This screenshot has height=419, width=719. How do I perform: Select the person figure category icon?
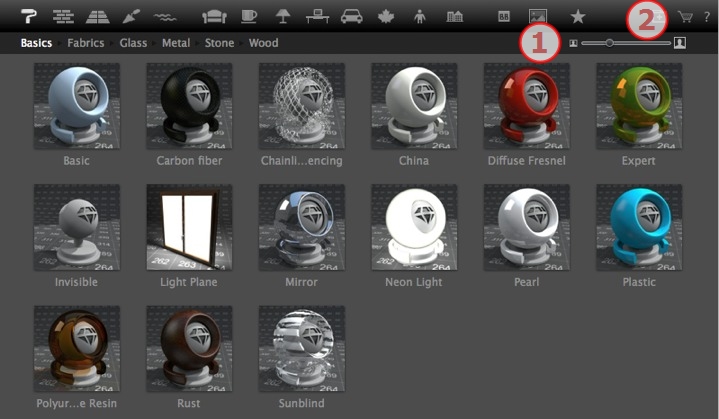[x=419, y=16]
